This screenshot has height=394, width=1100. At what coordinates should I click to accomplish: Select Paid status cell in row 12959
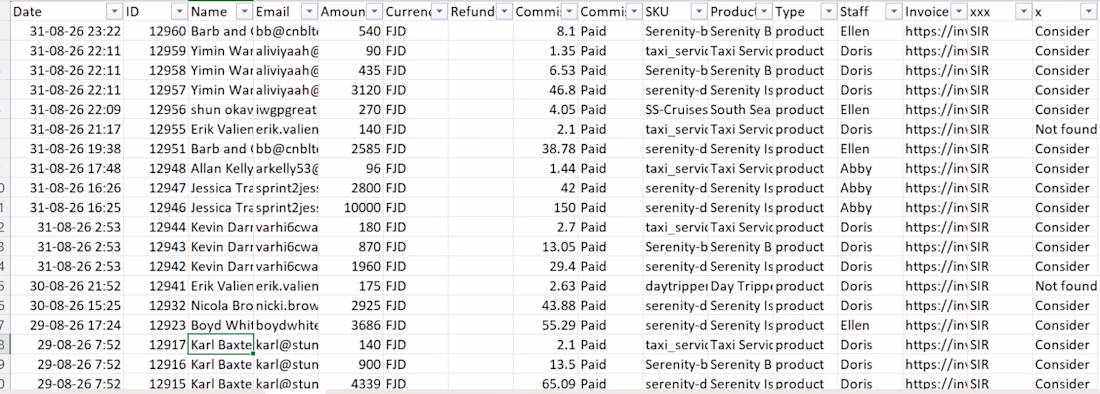611,50
